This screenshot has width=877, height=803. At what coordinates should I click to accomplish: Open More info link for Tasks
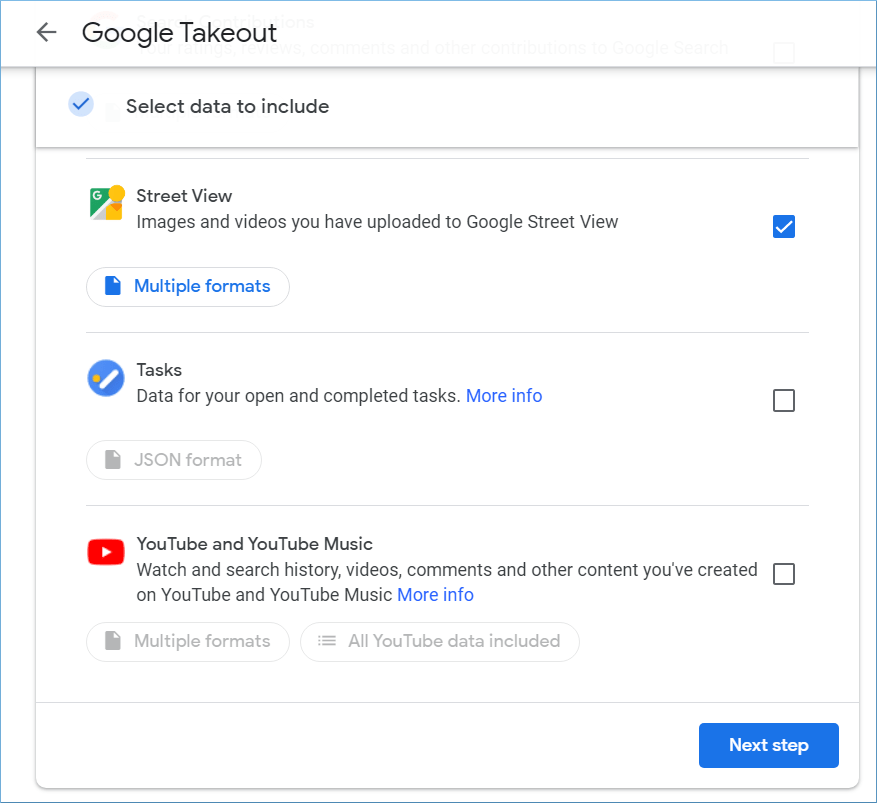click(x=504, y=396)
